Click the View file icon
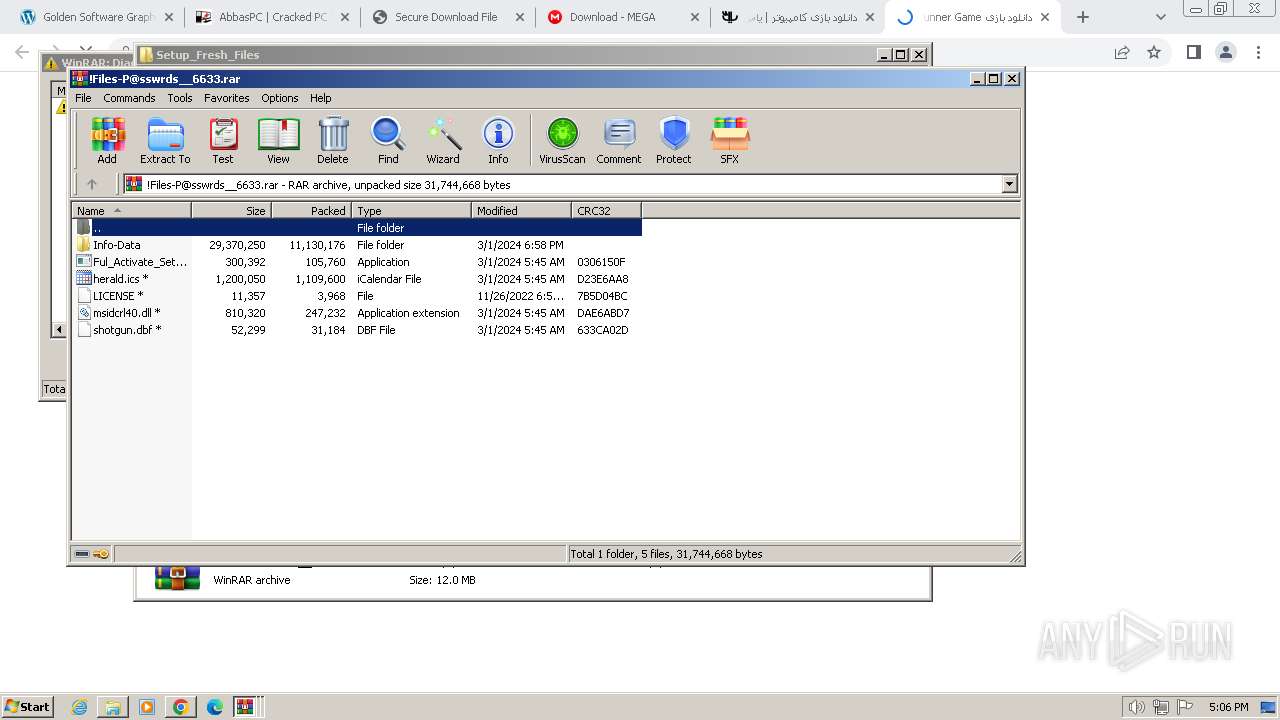This screenshot has height=720, width=1280. click(278, 140)
